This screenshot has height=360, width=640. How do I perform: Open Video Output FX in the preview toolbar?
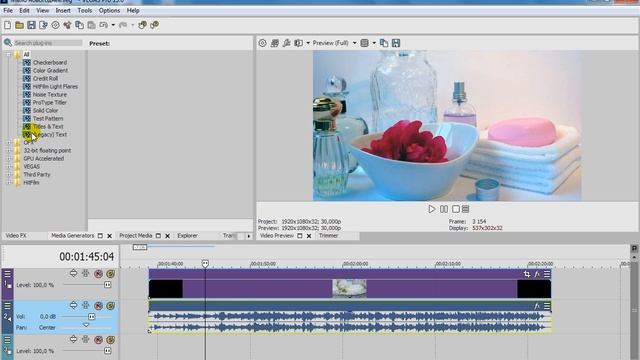287,43
